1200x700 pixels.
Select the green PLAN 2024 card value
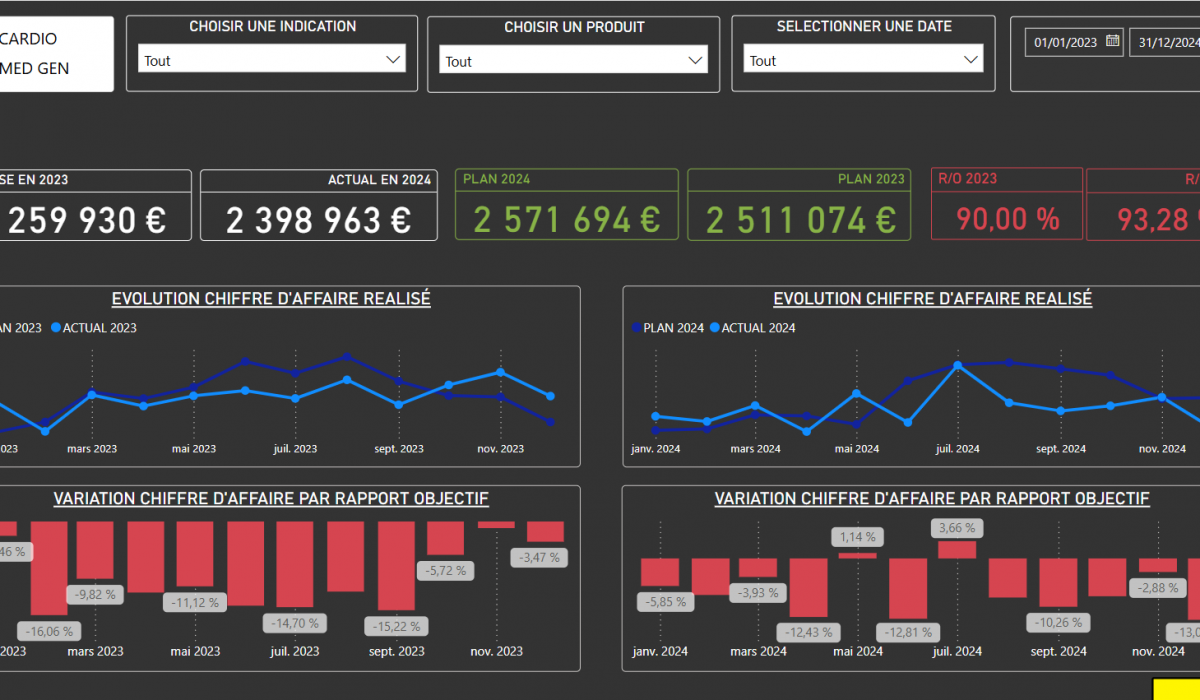click(x=567, y=219)
